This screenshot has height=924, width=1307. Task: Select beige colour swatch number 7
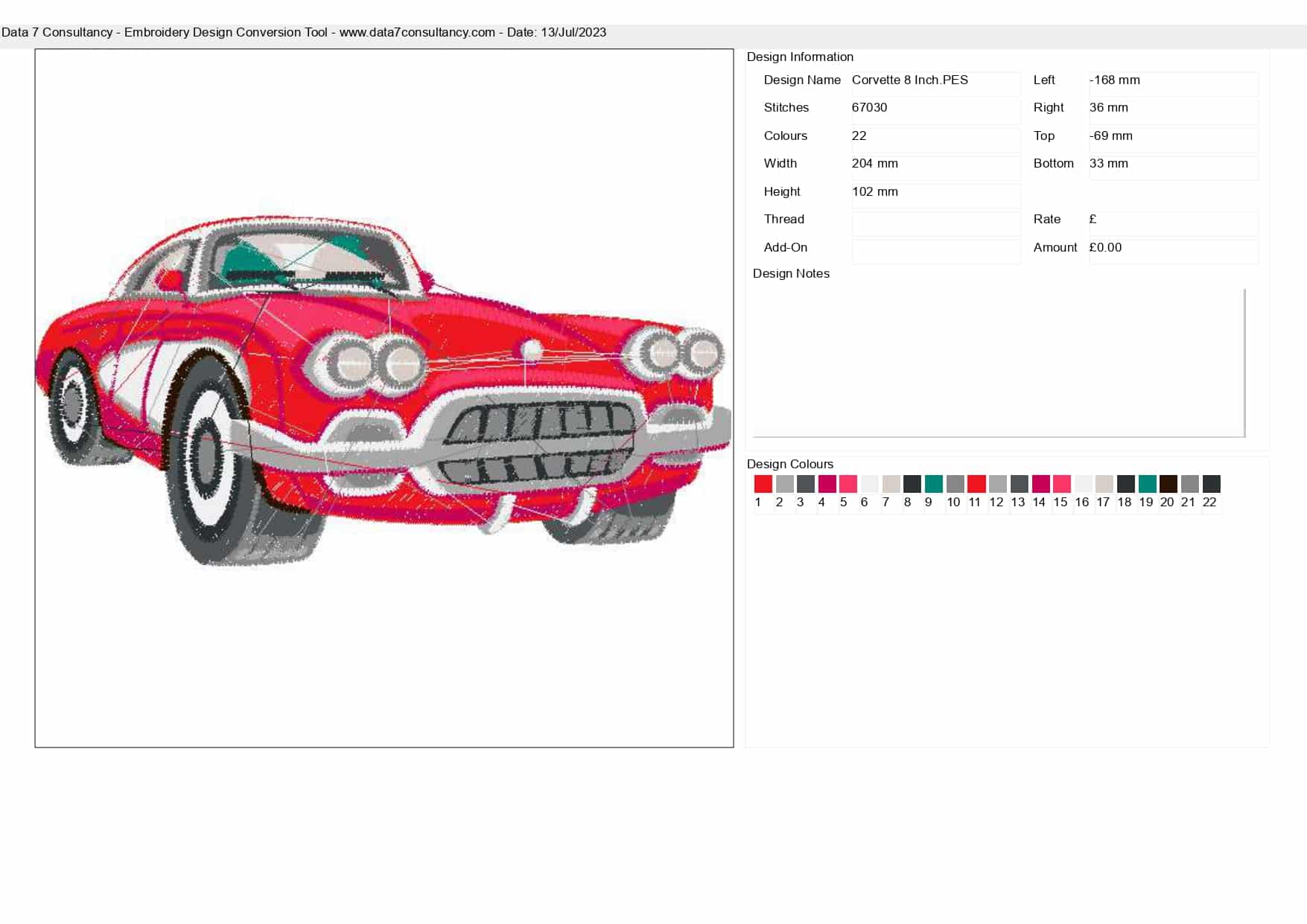point(891,484)
